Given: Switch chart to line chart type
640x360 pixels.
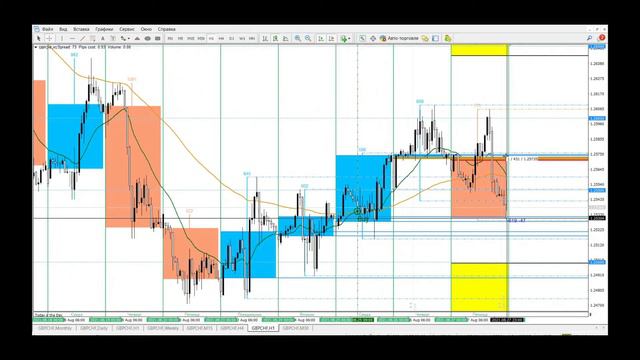Looking at the screenshot, I should tap(286, 38).
